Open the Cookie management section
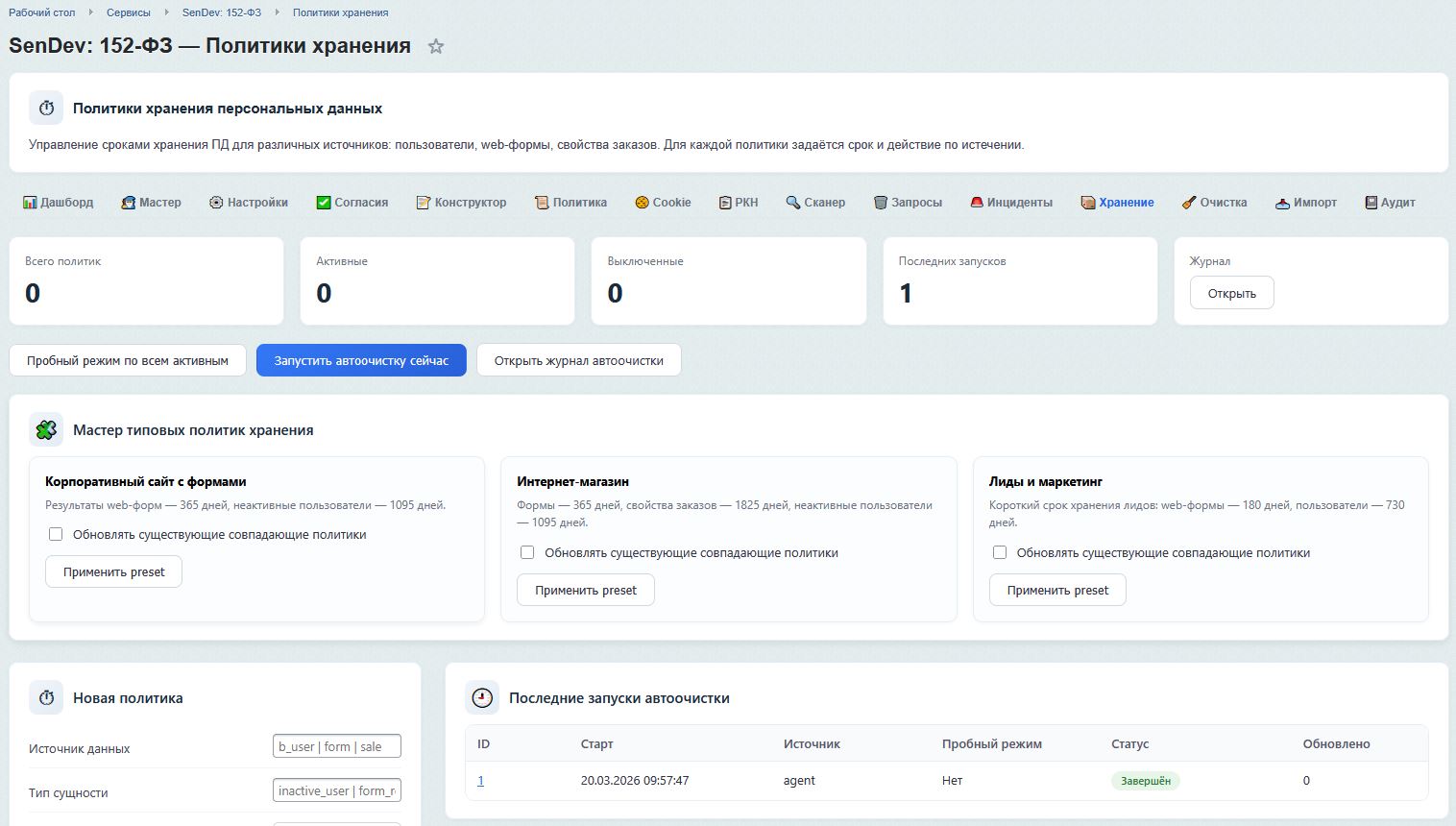This screenshot has height=826, width=1456. pyautogui.click(x=640, y=202)
